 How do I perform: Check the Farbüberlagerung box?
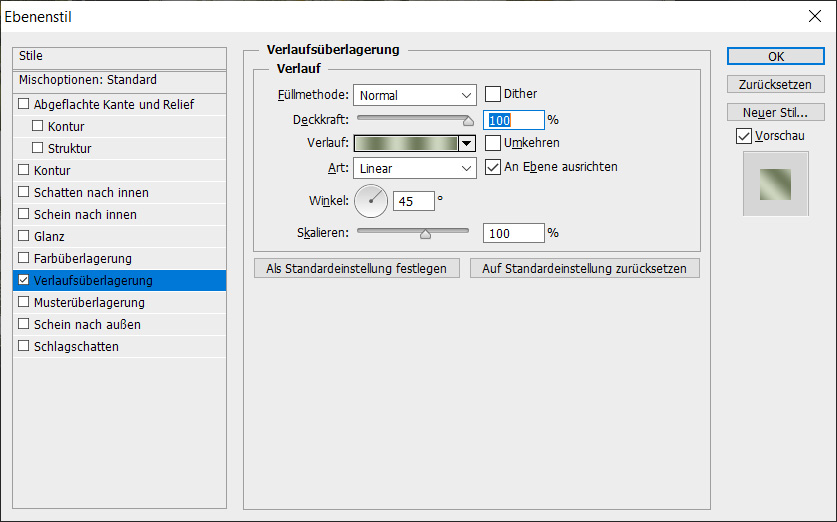pyautogui.click(x=23, y=258)
